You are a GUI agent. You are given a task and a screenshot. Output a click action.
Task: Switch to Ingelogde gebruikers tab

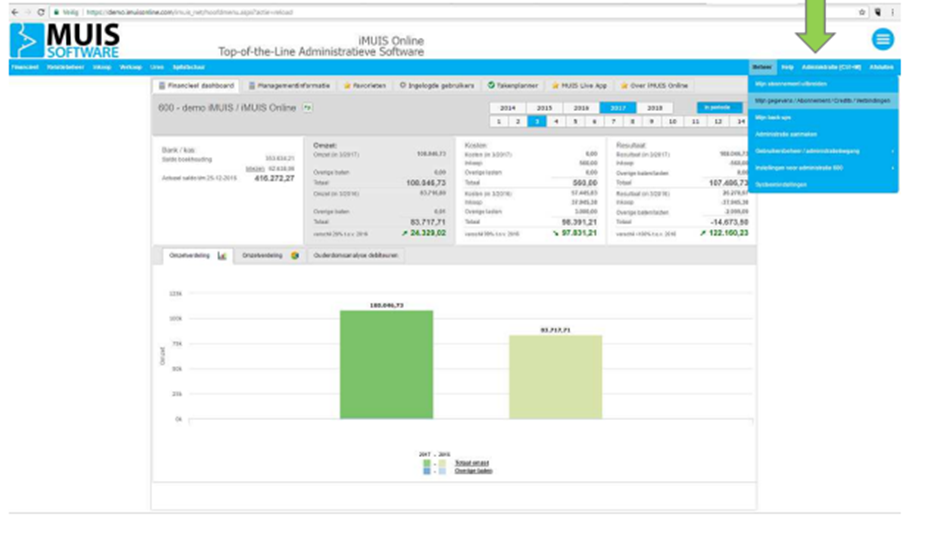click(437, 86)
